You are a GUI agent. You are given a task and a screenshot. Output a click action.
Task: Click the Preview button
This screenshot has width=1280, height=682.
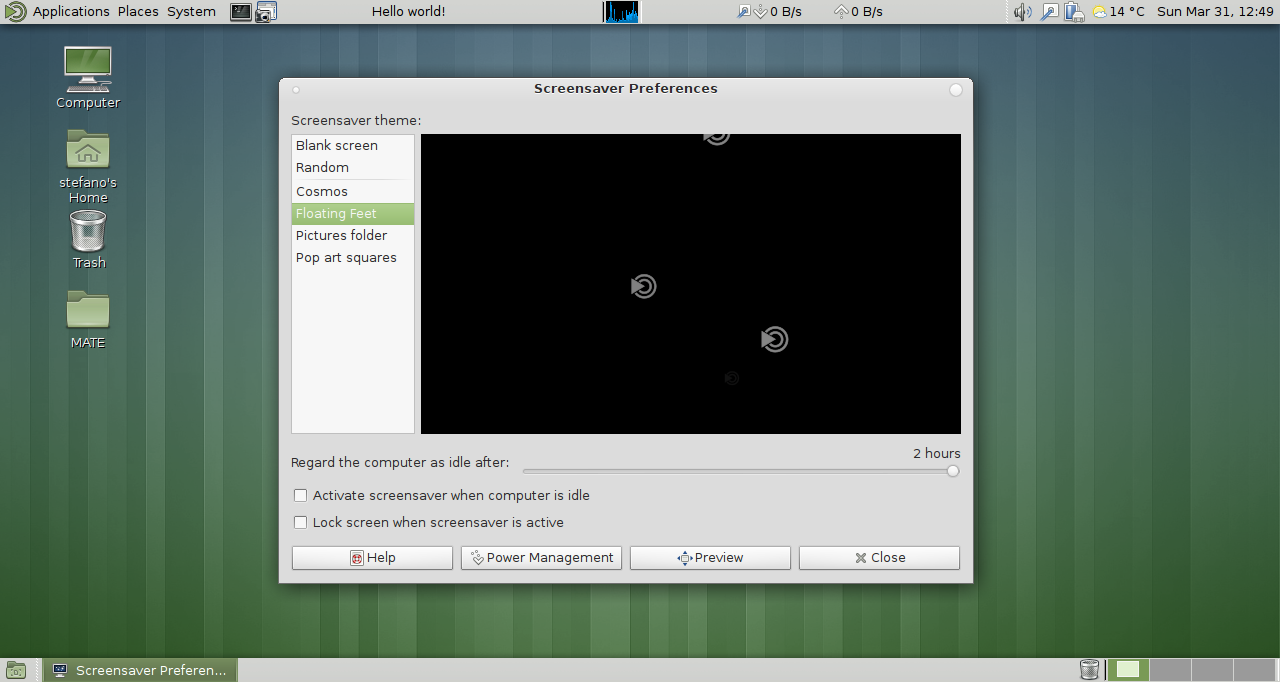(710, 558)
